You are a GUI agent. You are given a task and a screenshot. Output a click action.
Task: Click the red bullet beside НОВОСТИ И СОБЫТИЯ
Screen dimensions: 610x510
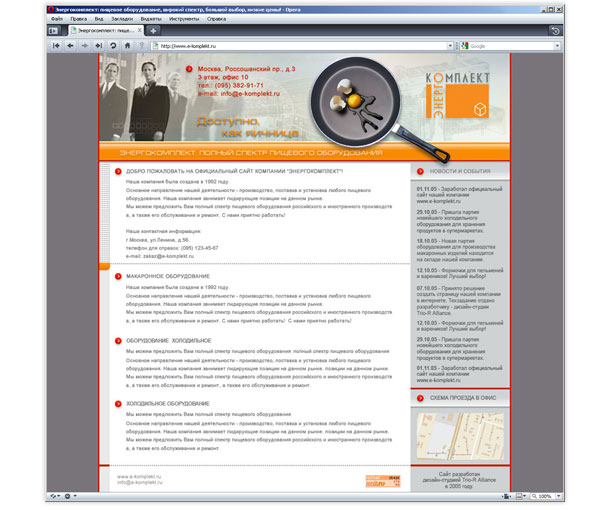point(420,171)
